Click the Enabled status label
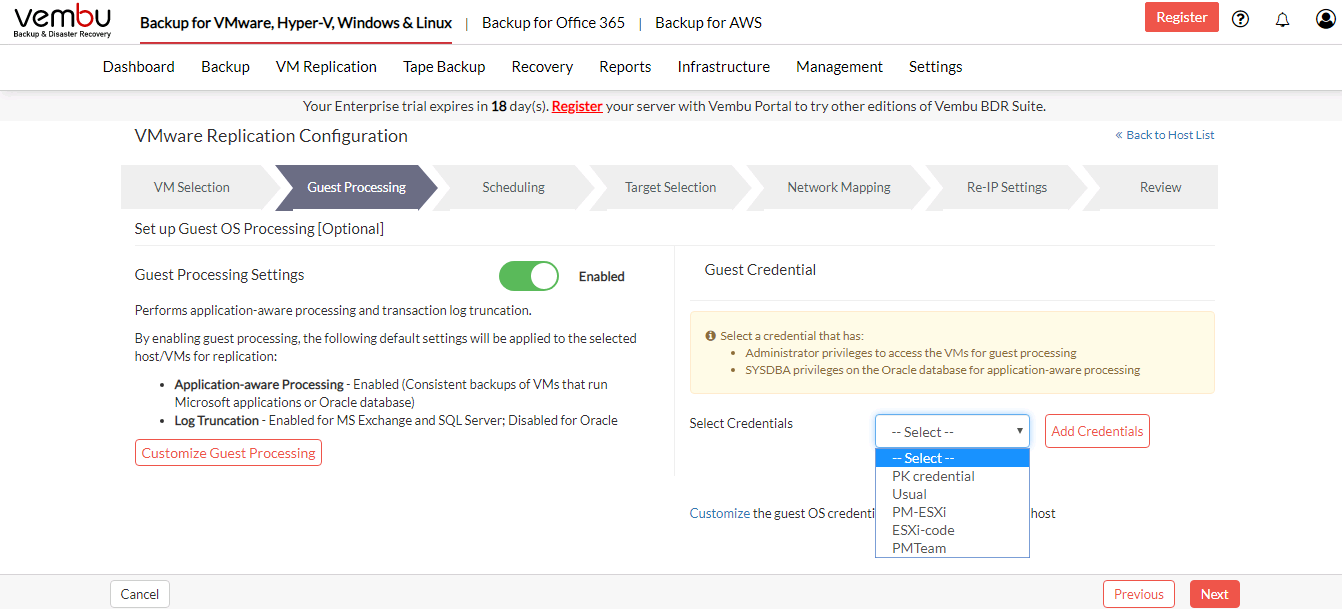1342x609 pixels. click(x=602, y=277)
